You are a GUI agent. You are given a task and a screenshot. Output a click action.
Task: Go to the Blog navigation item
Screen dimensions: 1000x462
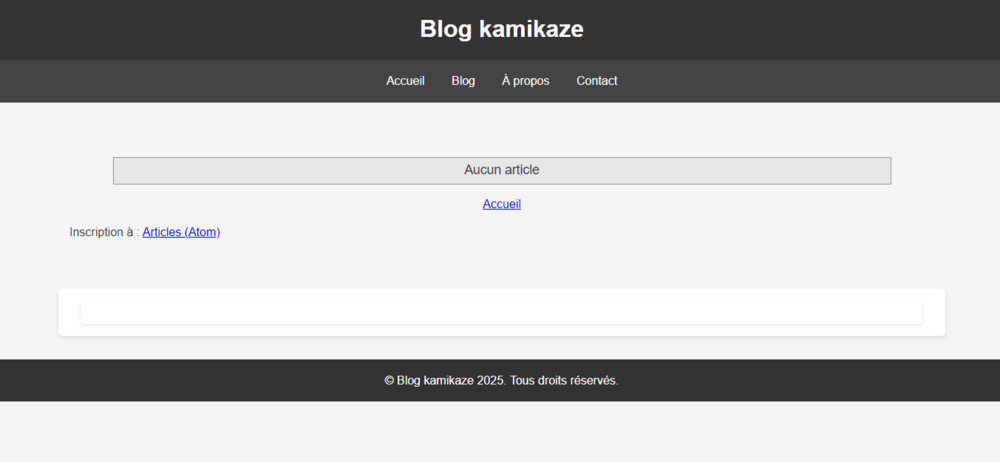[x=463, y=81]
